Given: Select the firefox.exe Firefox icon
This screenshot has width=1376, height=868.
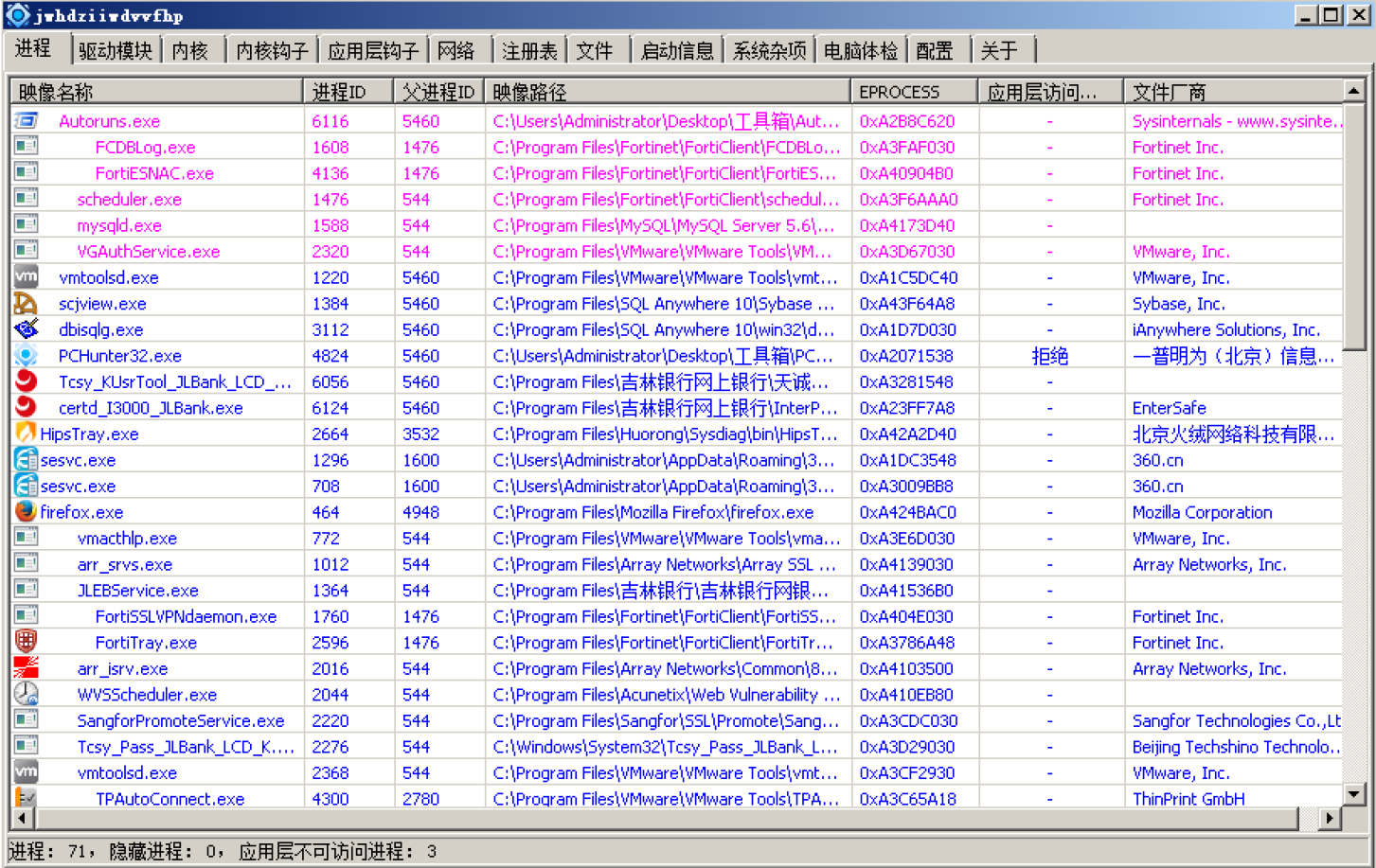Looking at the screenshot, I should [27, 512].
